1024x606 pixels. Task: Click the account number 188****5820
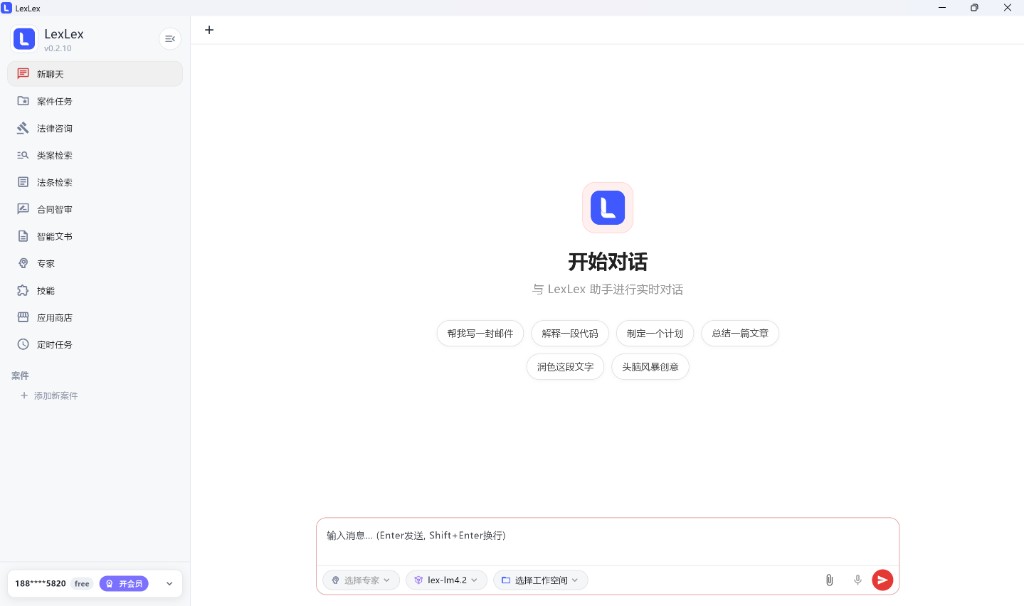[40, 584]
